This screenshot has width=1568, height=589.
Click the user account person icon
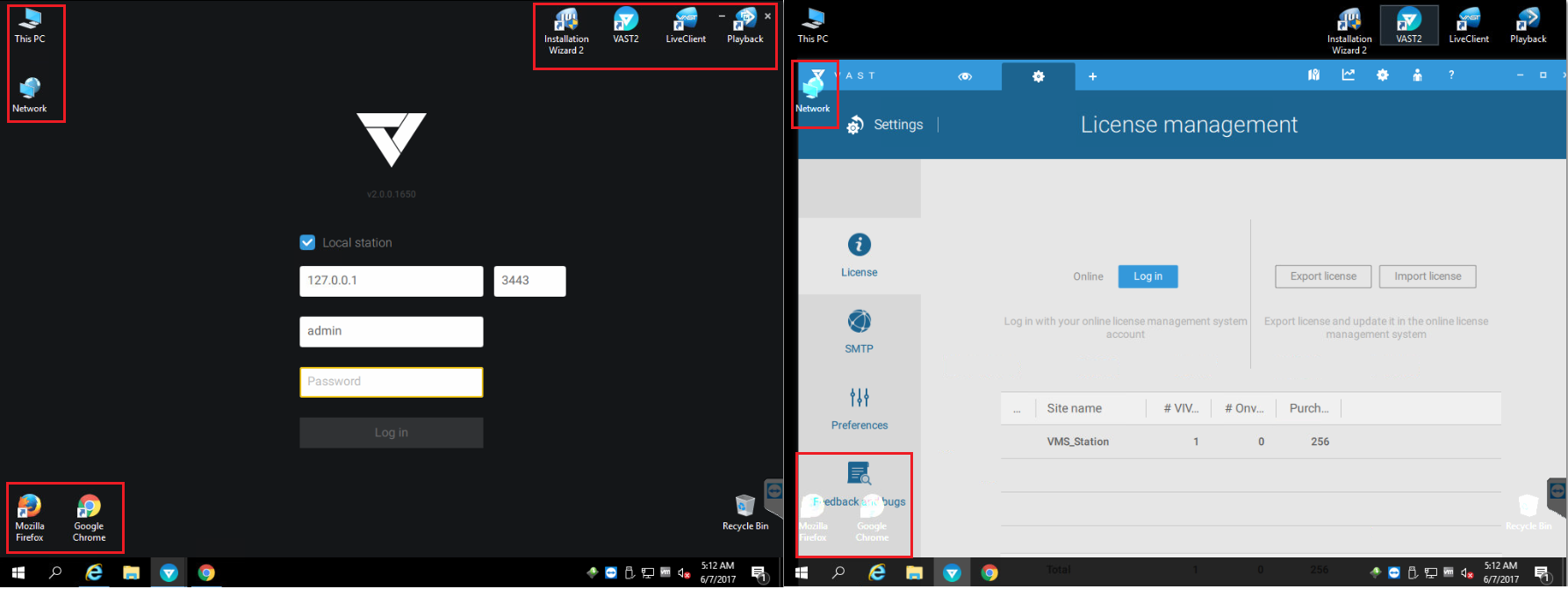pos(1417,75)
